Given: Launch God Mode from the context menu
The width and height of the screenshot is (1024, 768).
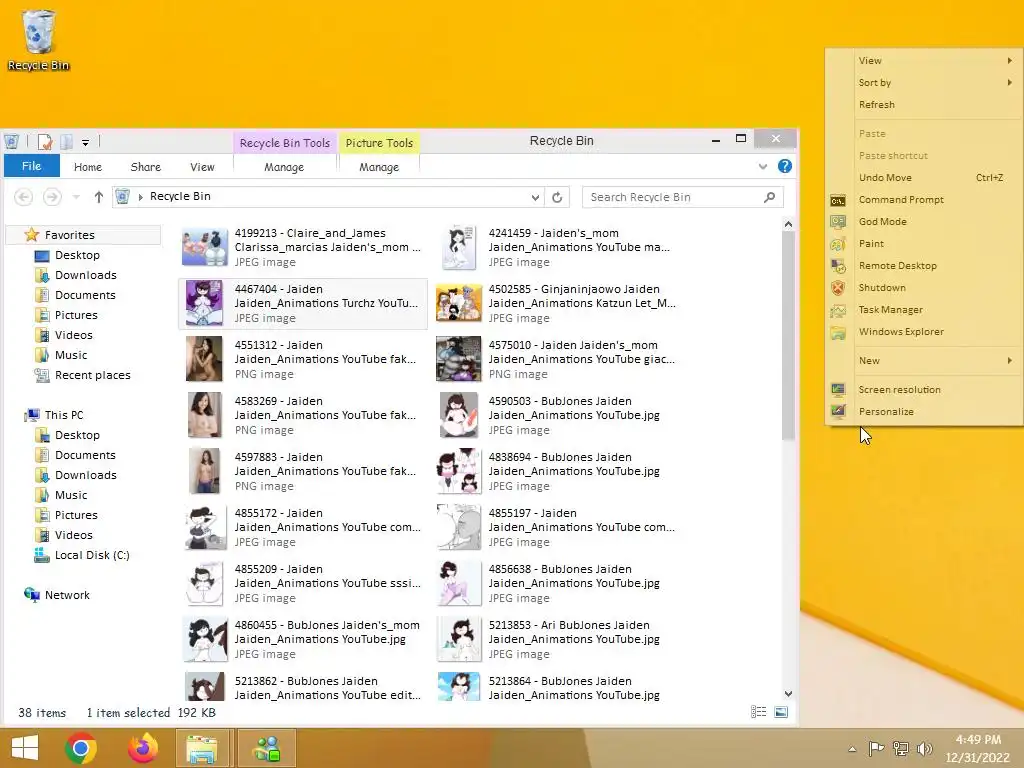Looking at the screenshot, I should tap(882, 222).
